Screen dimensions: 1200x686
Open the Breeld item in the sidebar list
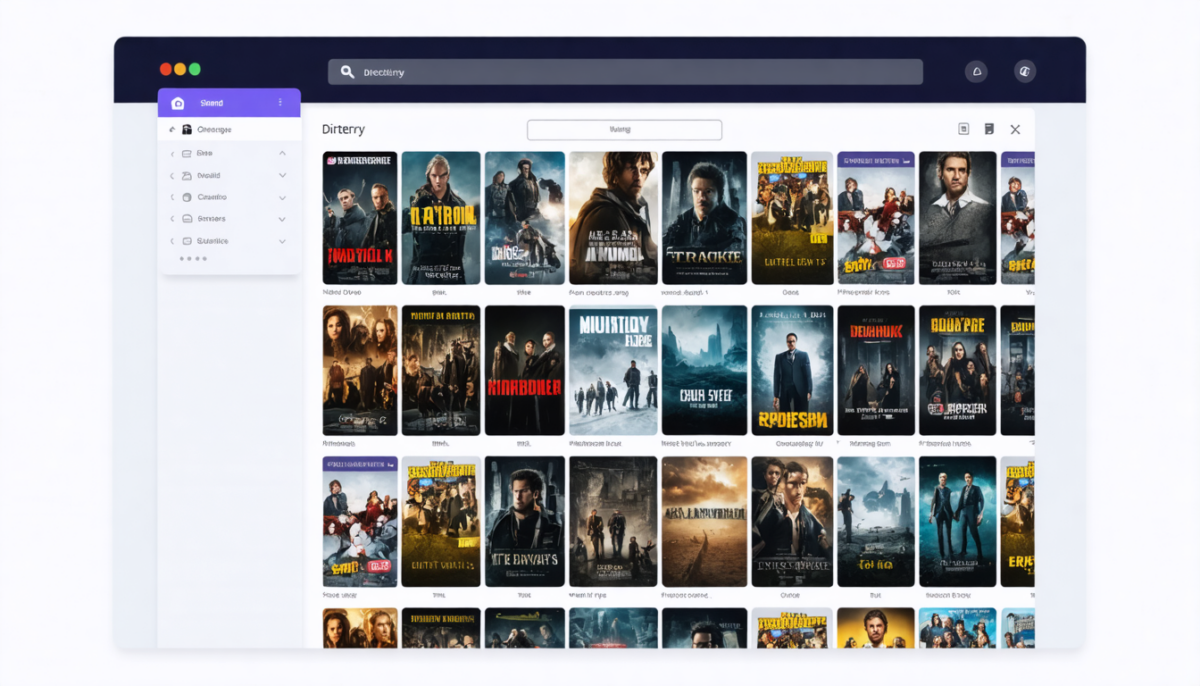229,175
